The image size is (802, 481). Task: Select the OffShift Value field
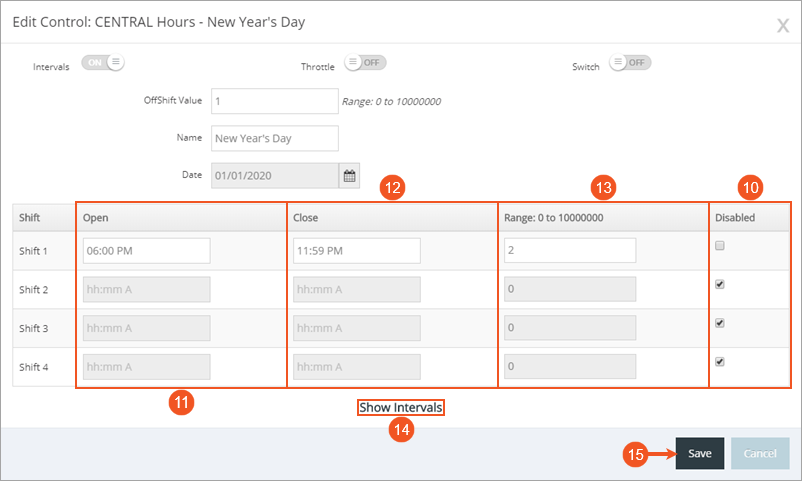[x=275, y=101]
